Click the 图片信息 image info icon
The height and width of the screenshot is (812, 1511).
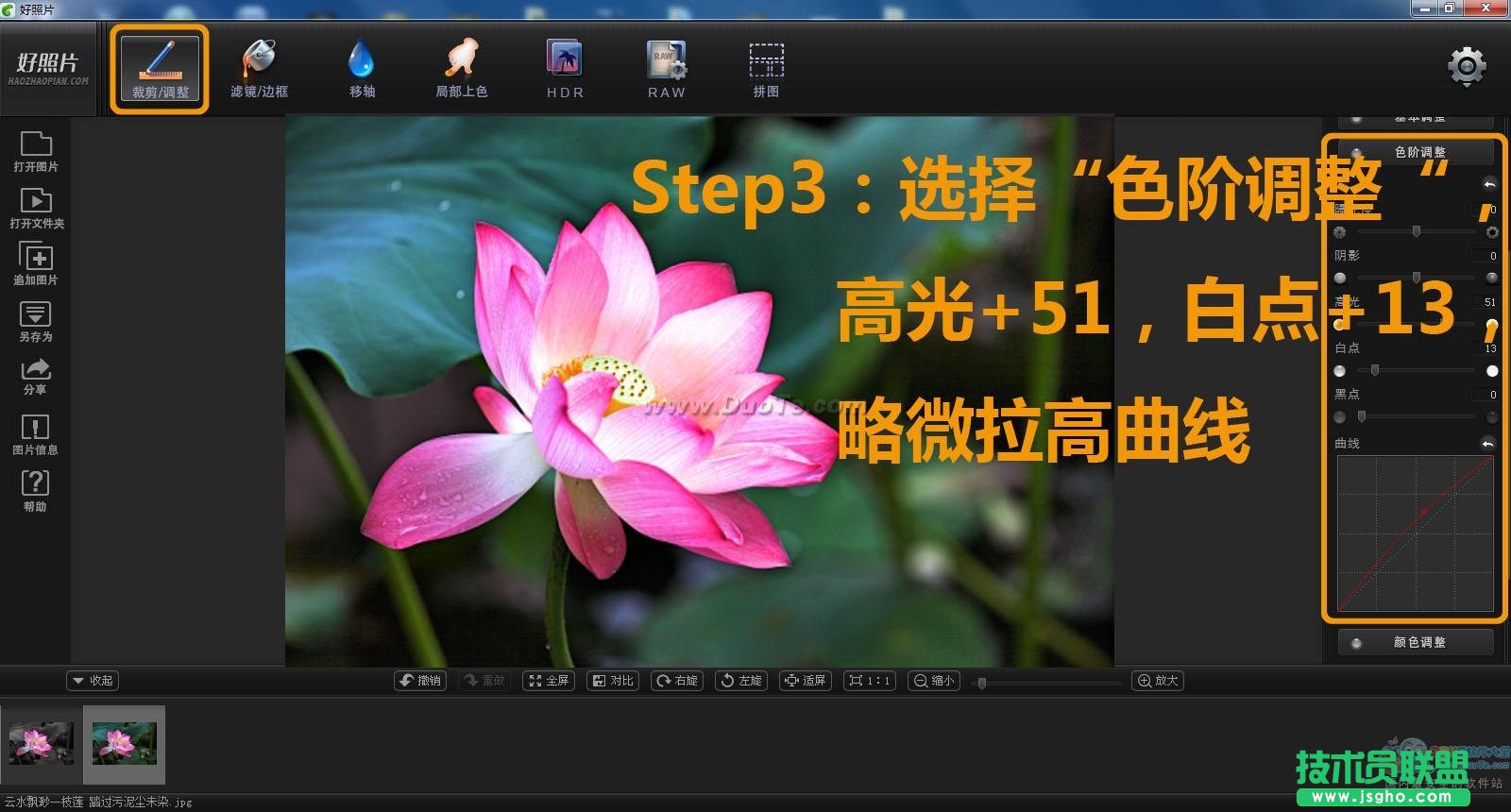click(x=36, y=434)
